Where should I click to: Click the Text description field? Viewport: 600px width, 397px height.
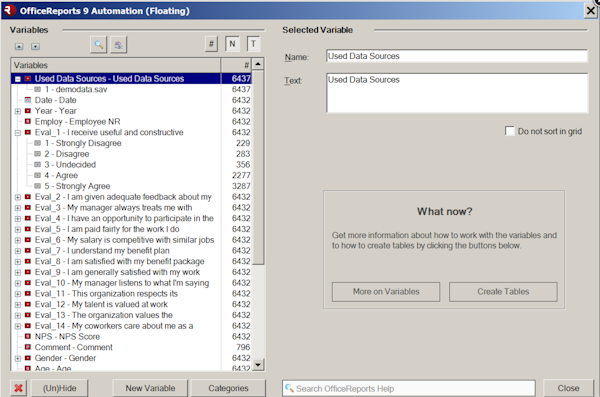click(457, 93)
